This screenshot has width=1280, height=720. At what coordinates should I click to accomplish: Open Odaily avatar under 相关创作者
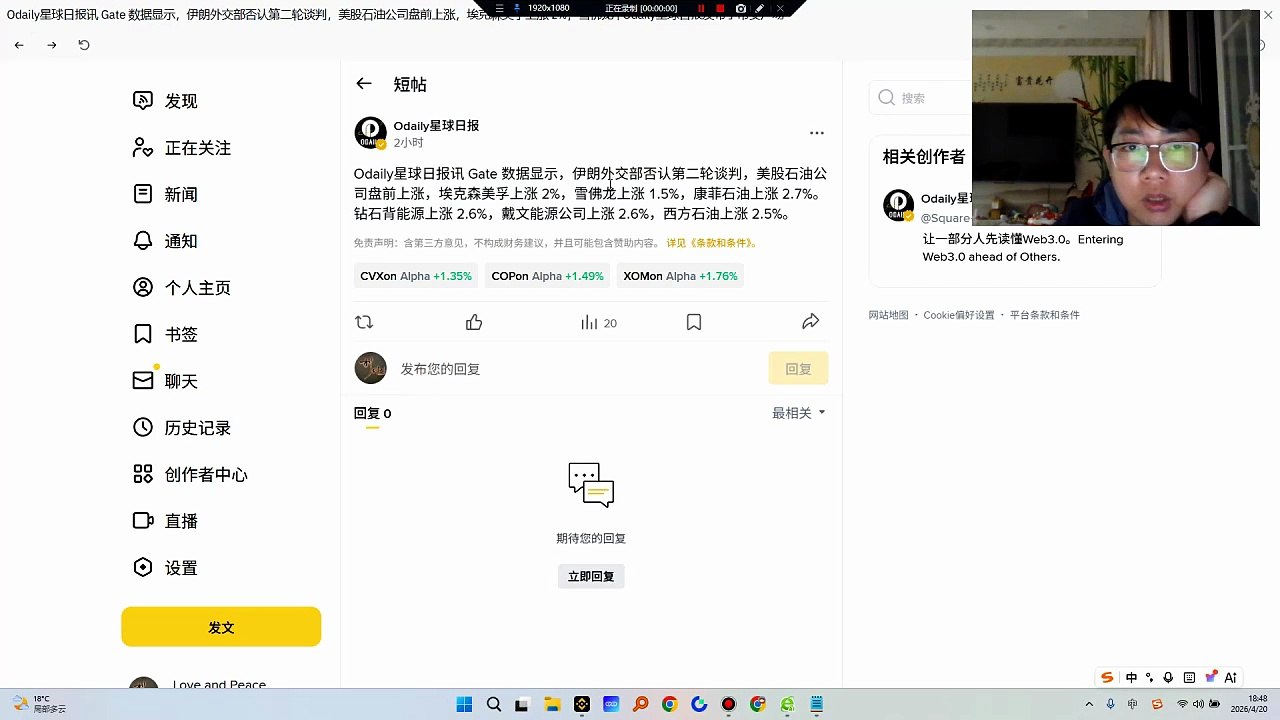coord(898,205)
